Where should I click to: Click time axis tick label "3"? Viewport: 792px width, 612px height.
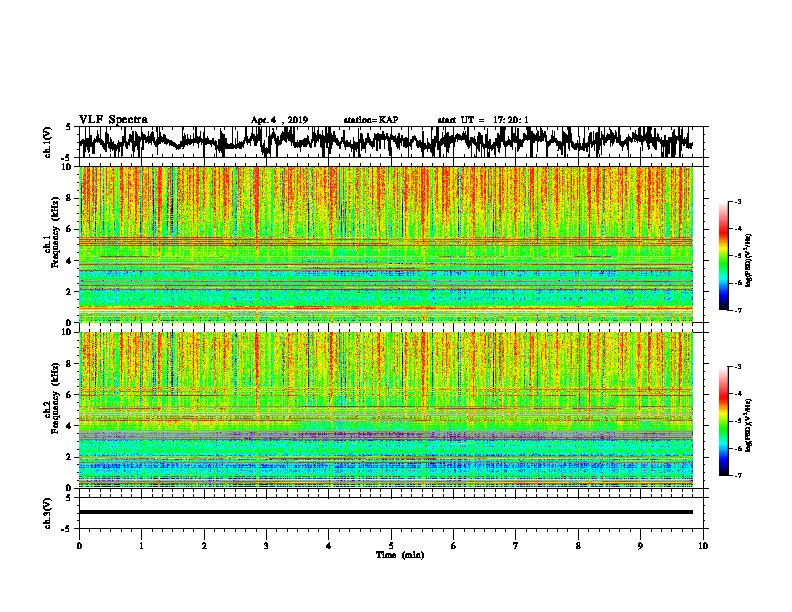266,546
